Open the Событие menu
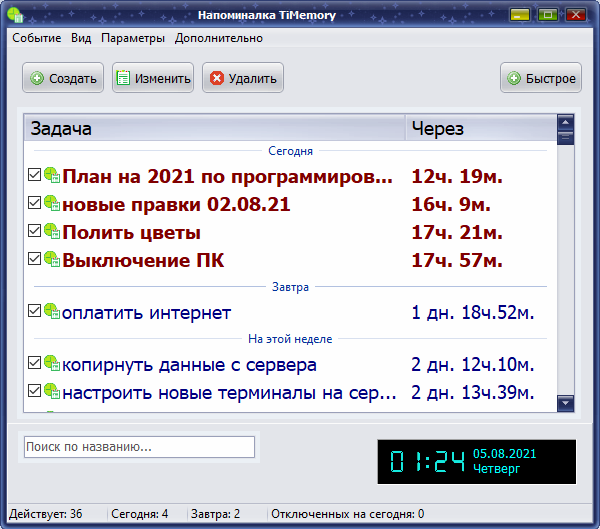 pos(37,38)
